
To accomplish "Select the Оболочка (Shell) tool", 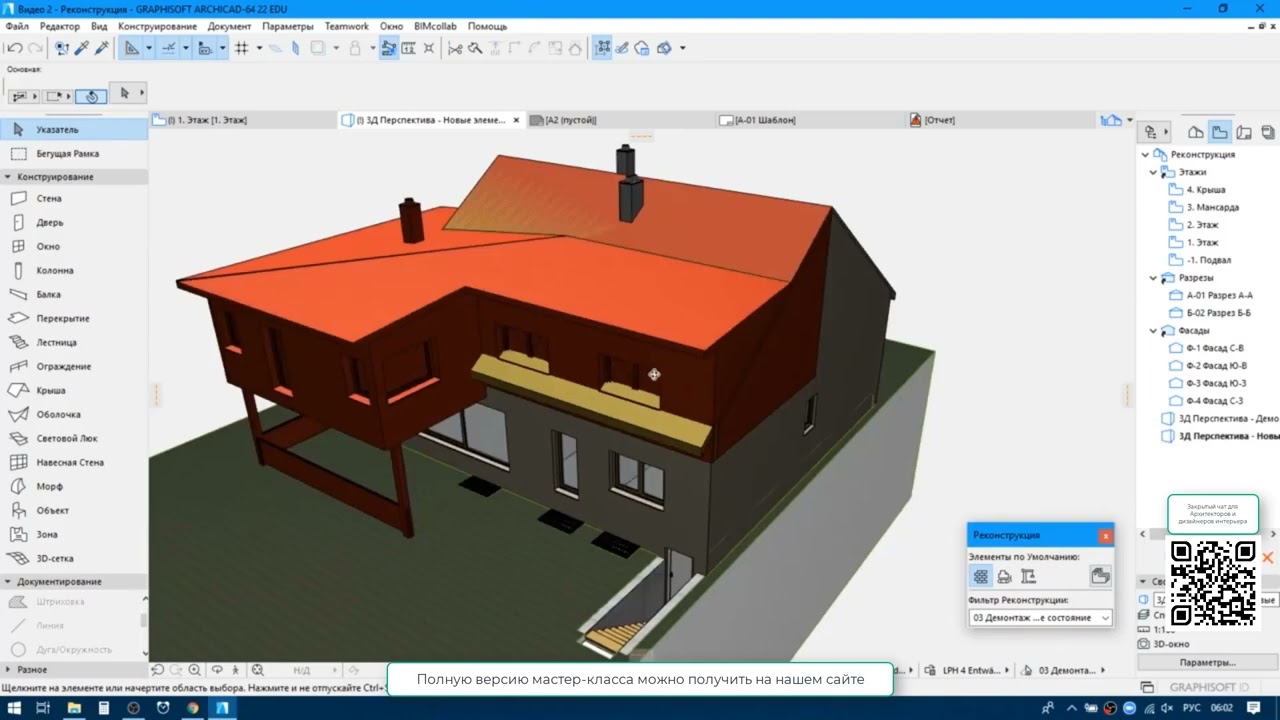I will point(74,414).
